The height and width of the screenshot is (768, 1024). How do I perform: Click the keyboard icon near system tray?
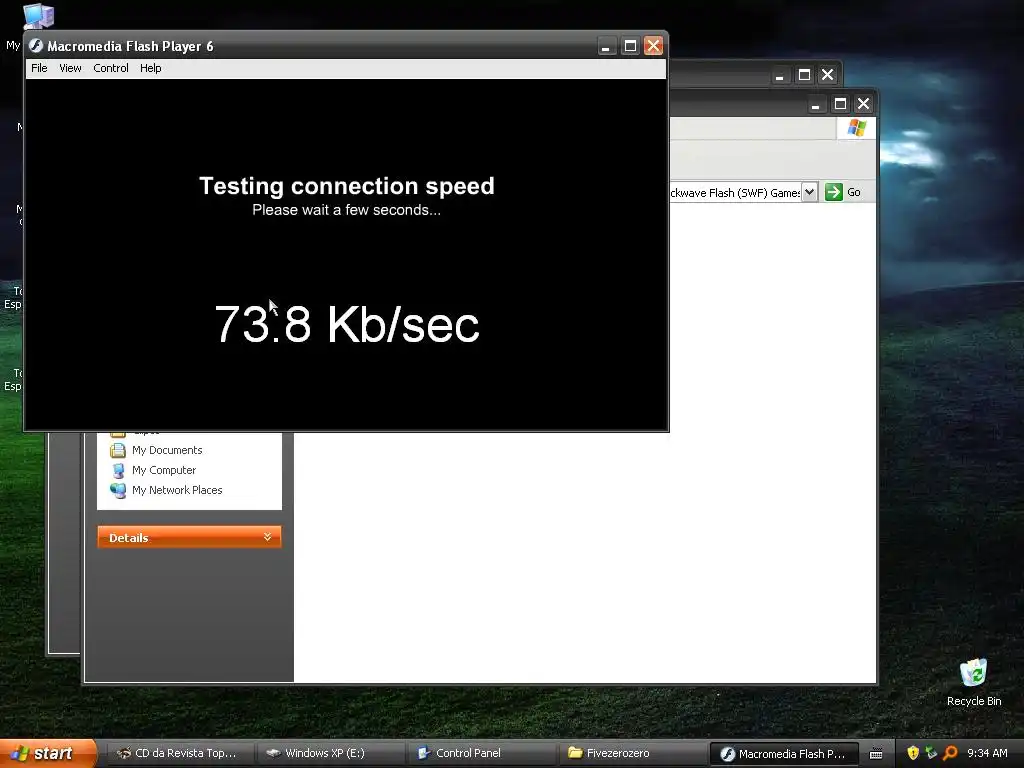point(876,754)
